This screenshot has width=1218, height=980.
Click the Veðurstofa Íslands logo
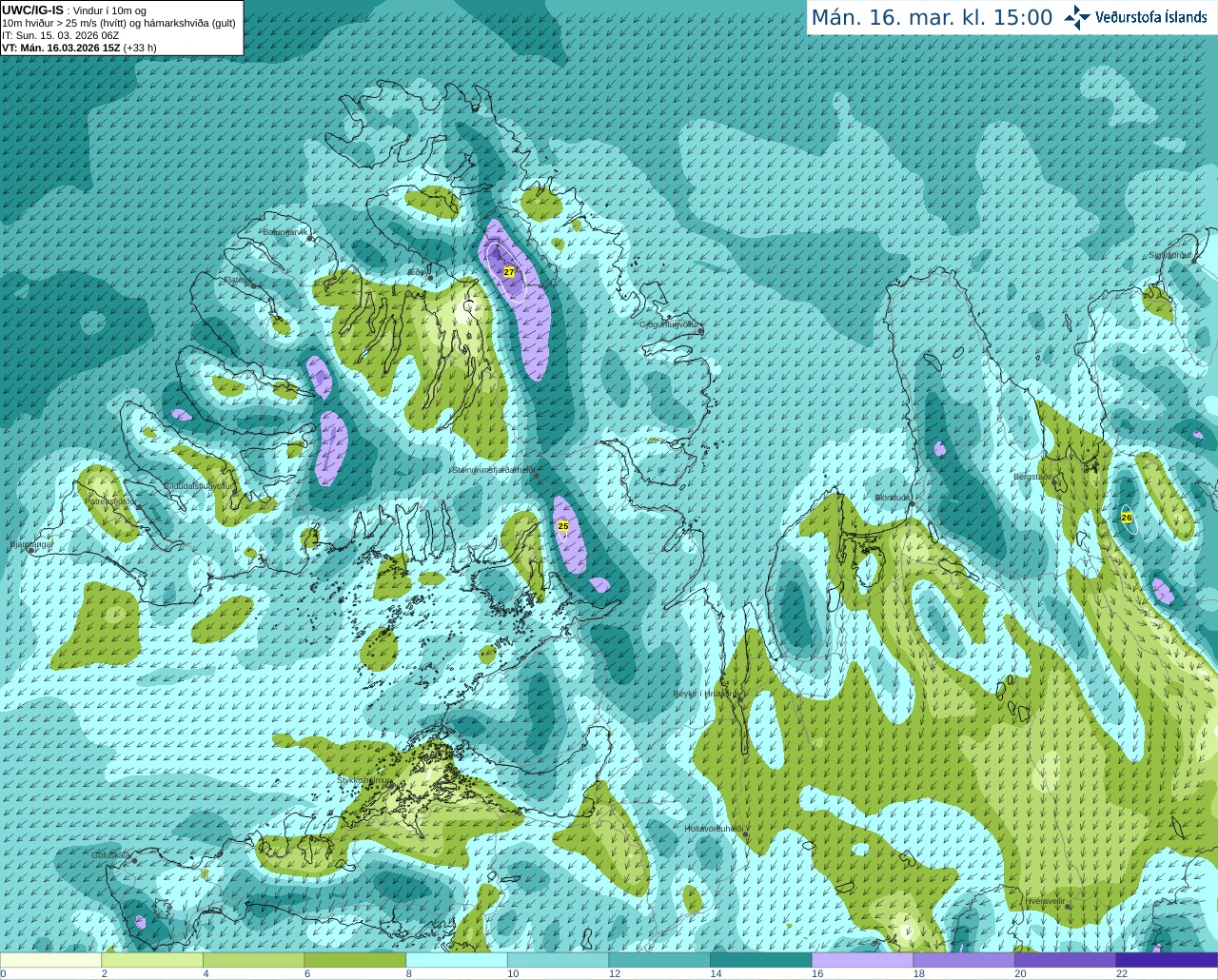(x=1135, y=17)
